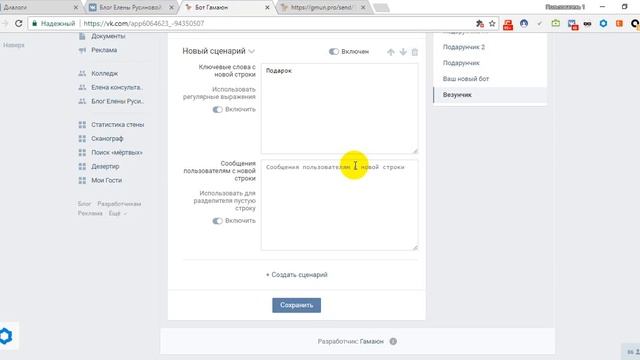Toggle regular expressions Включить switch
640x360 pixels.
pyautogui.click(x=217, y=109)
